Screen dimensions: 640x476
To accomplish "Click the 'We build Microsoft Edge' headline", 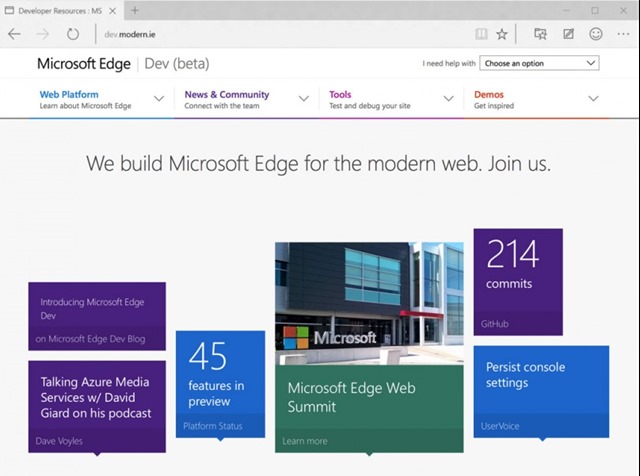I will [318, 164].
